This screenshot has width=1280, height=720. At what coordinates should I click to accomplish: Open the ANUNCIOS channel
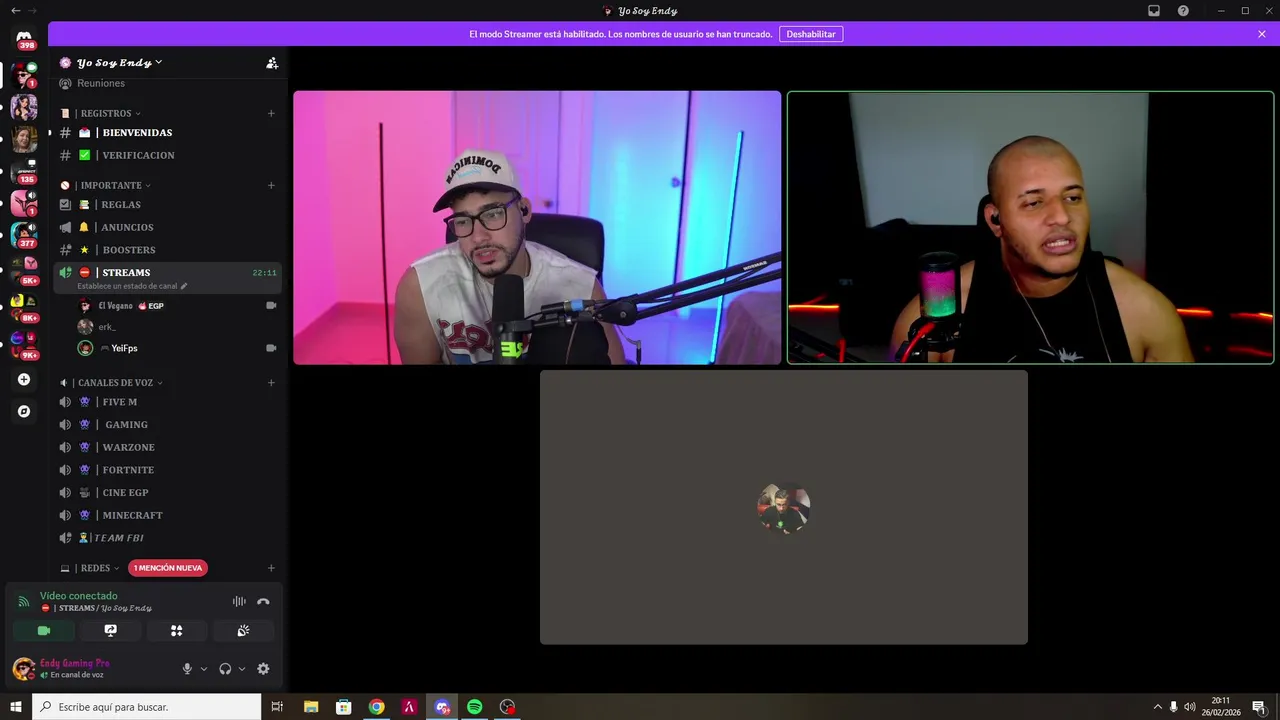tap(167, 228)
